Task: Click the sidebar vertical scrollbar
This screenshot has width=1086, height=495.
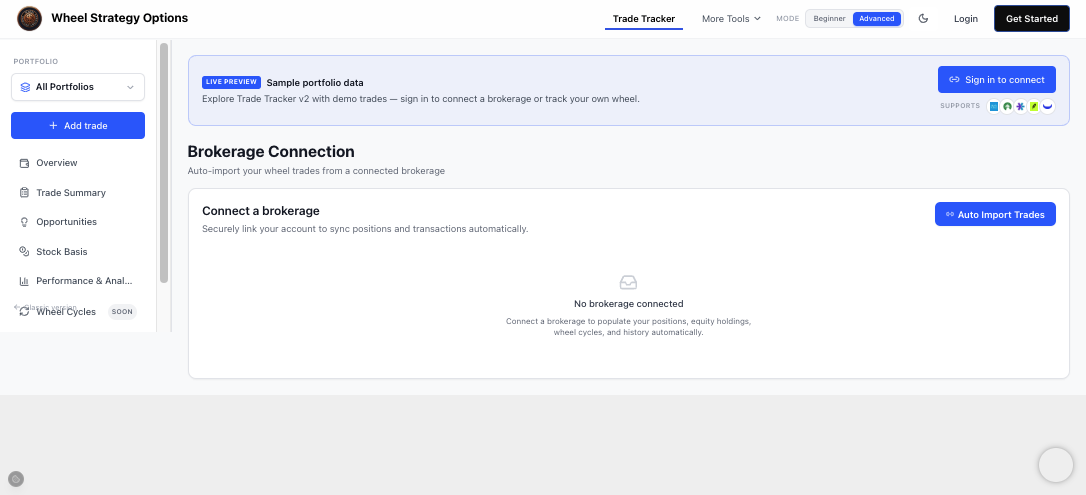Action: pyautogui.click(x=164, y=163)
